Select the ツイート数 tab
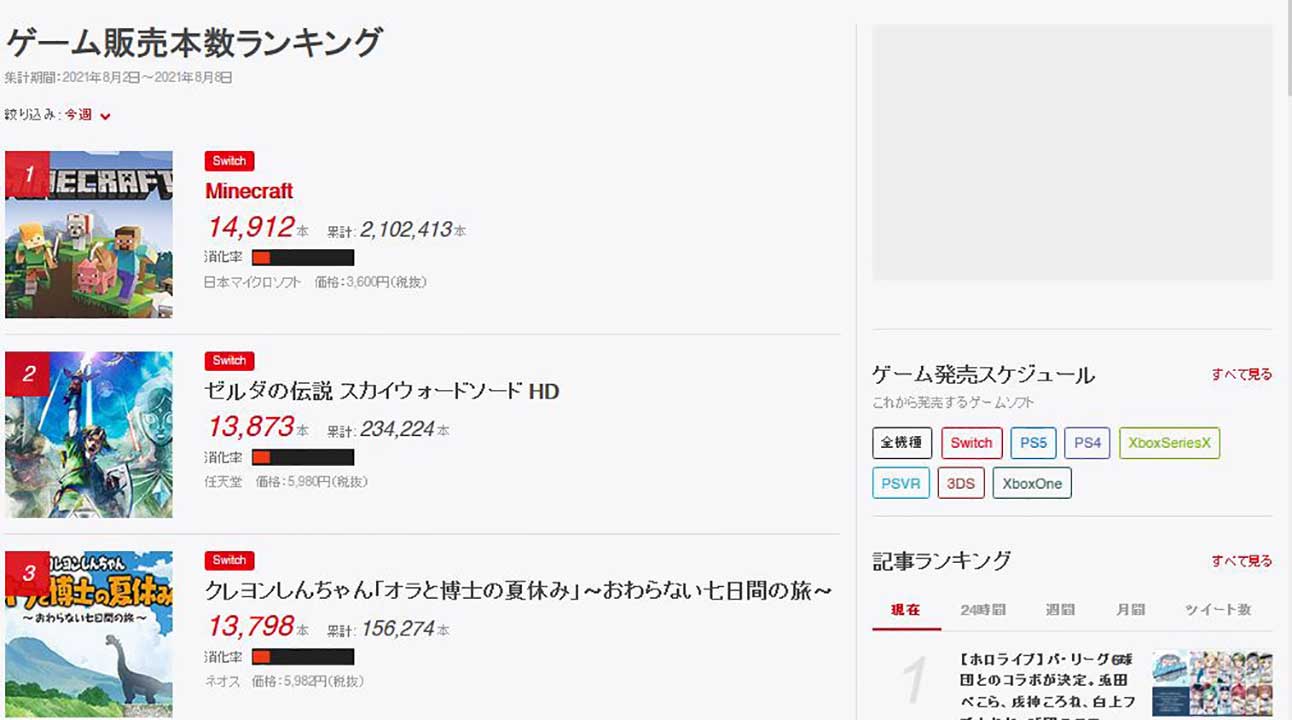 1222,608
